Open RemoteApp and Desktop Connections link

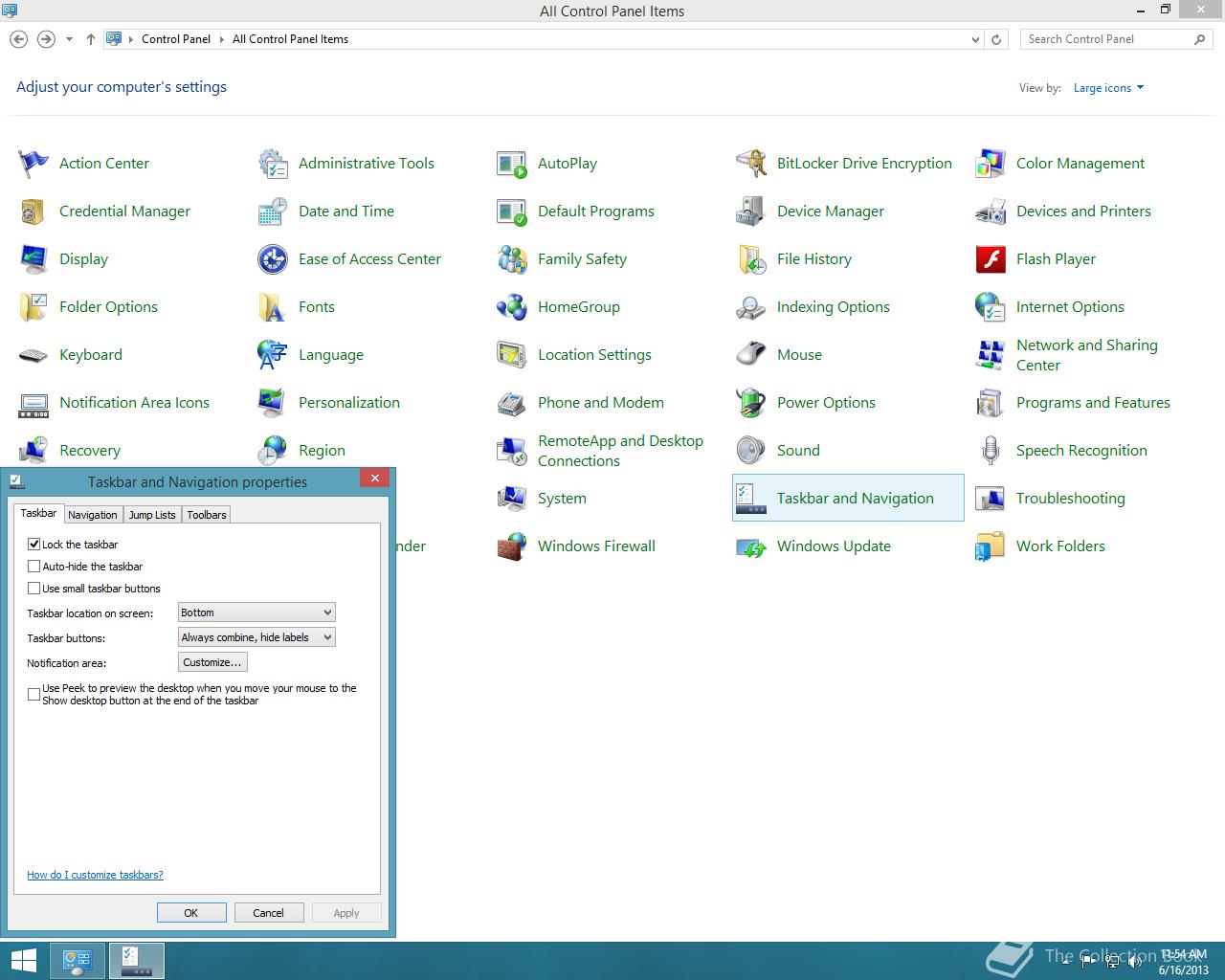620,451
